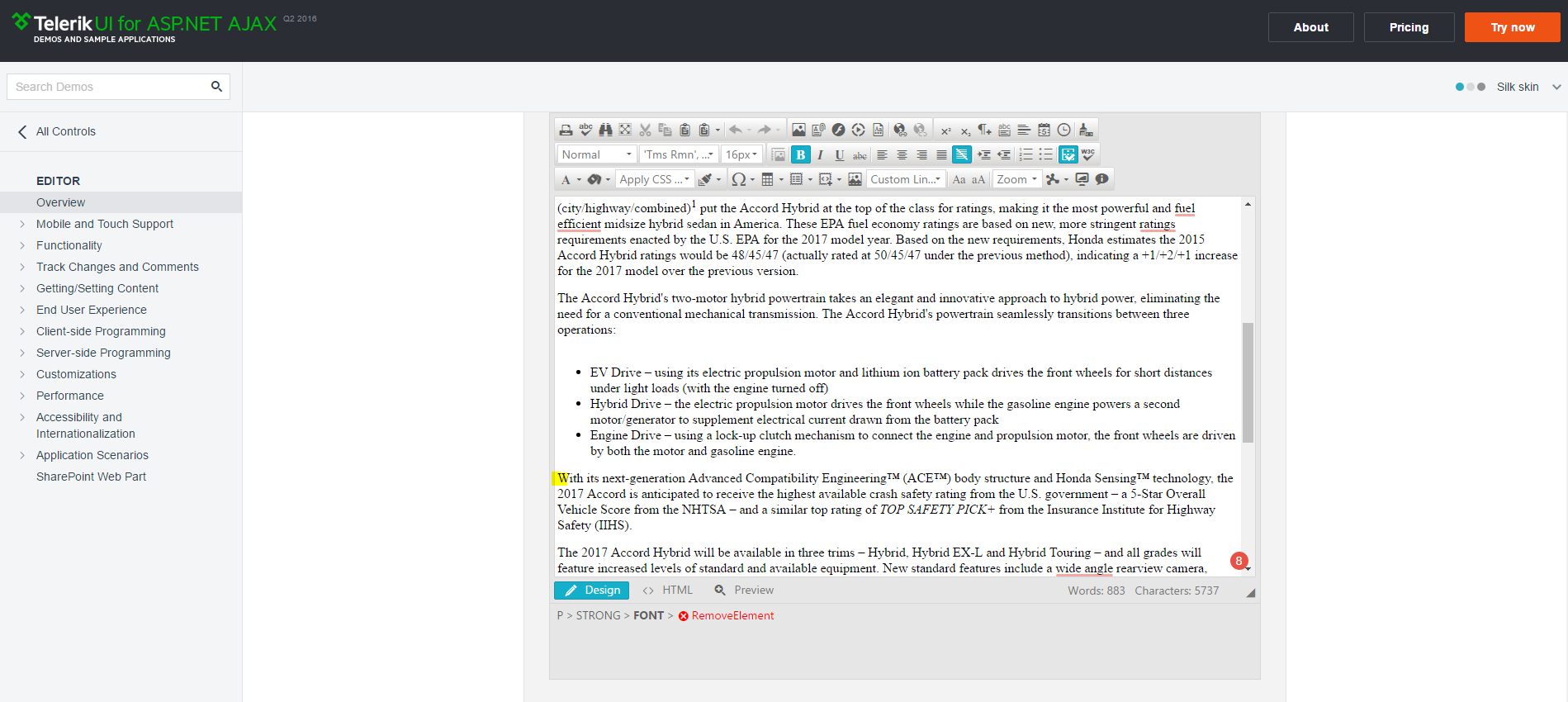Click the Remove Link (unlink) icon
This screenshot has width=1568, height=702.
(x=920, y=130)
